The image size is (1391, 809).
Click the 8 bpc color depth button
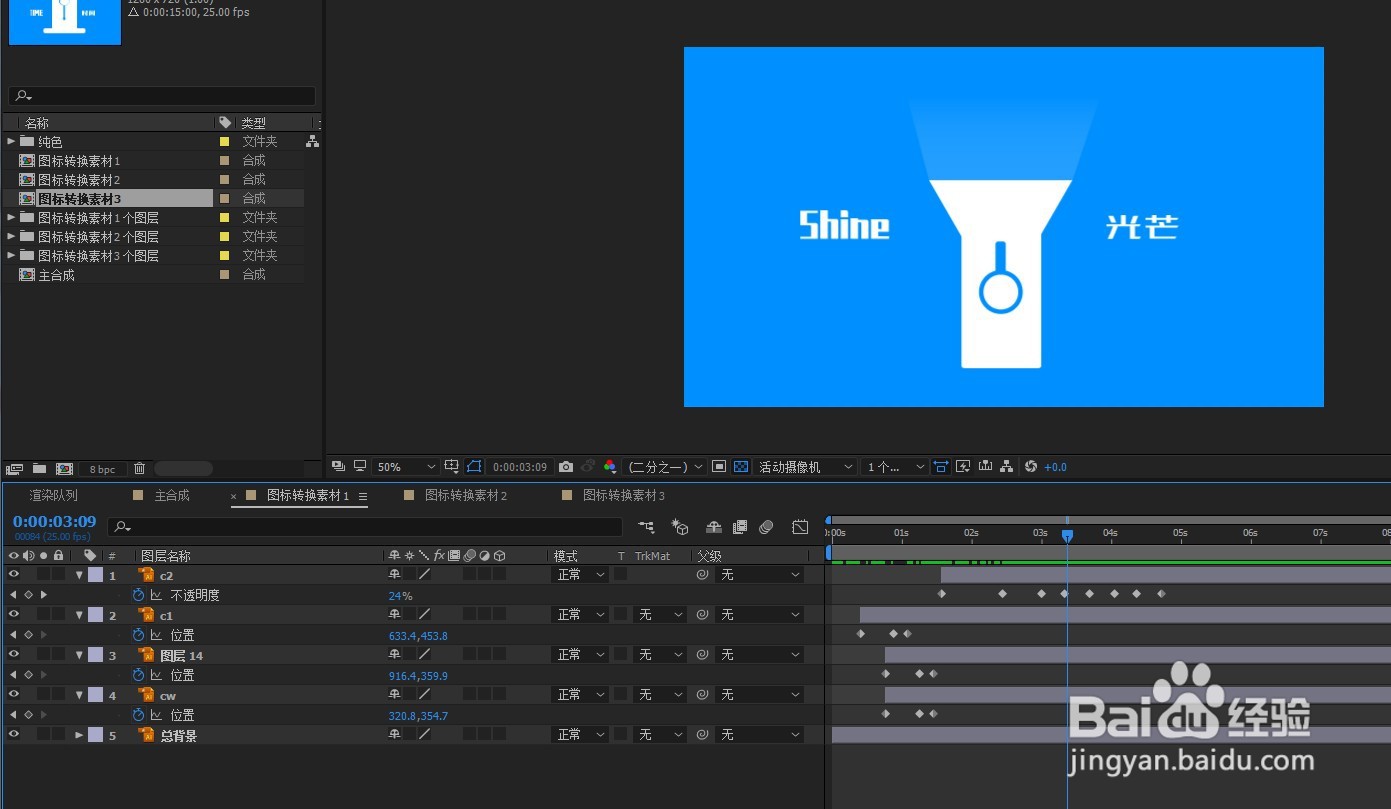click(102, 469)
